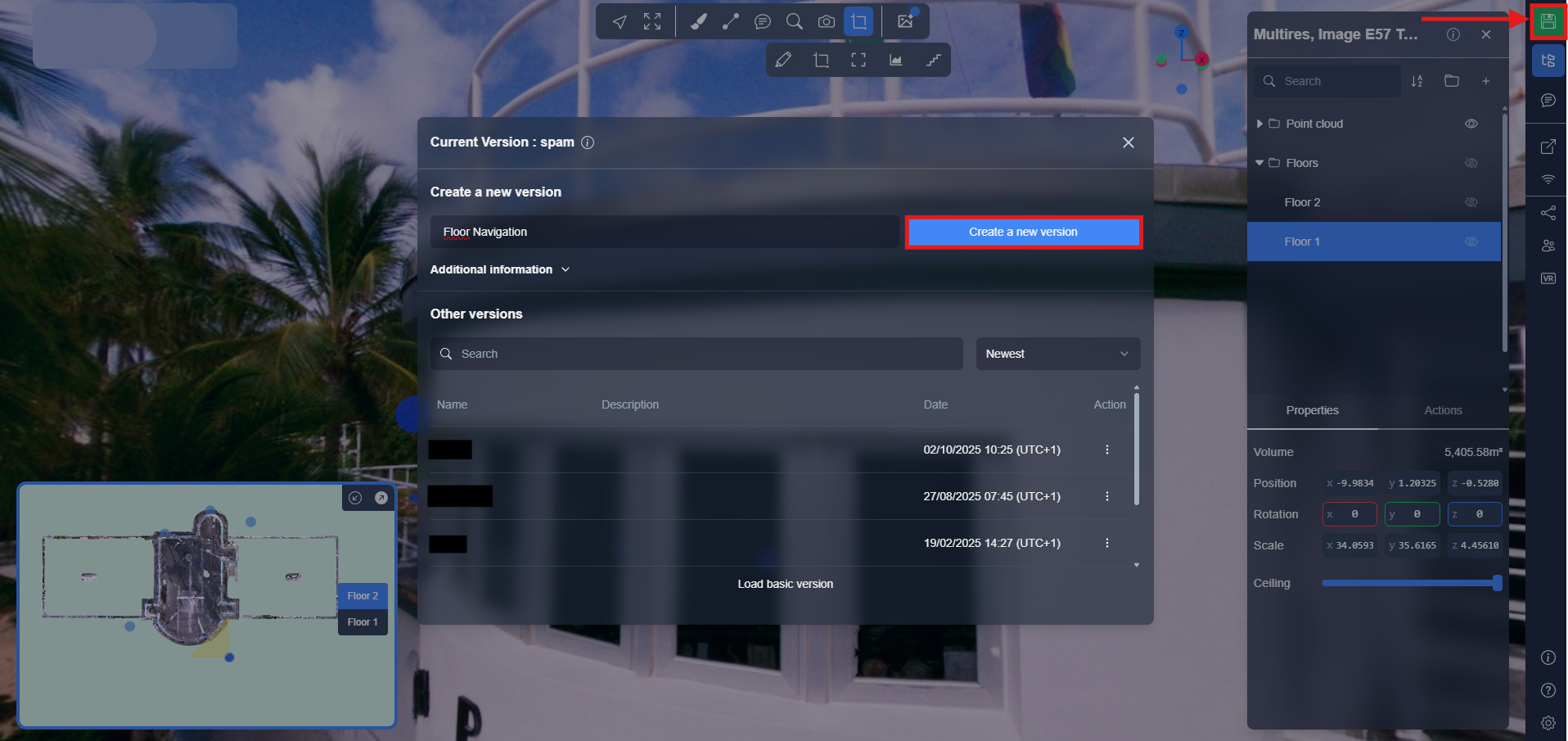Viewport: 1568px width, 741px height.
Task: Activate the line measurement tool
Action: coord(731,22)
